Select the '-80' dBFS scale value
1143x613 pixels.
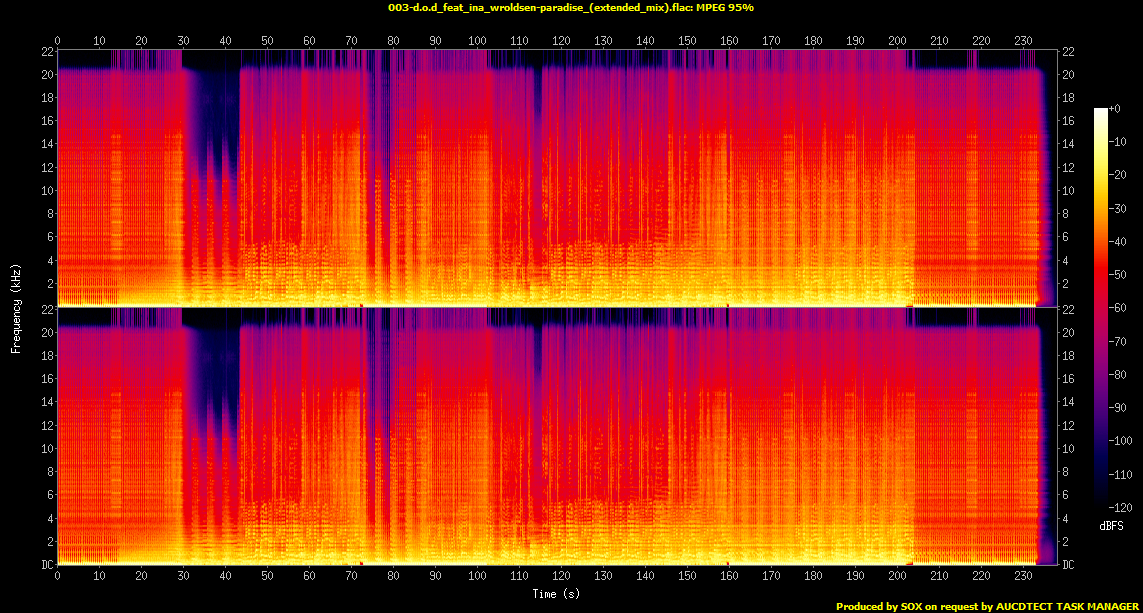(1117, 375)
